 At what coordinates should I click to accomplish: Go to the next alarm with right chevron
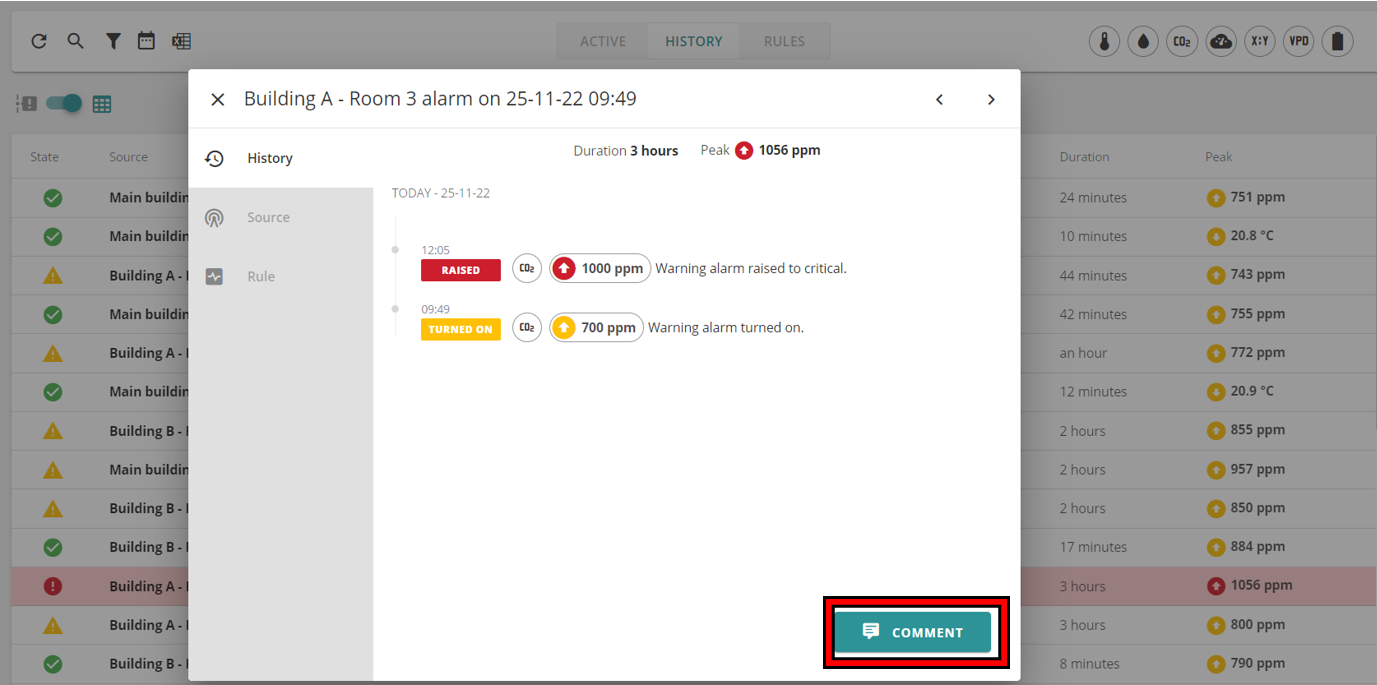[991, 99]
